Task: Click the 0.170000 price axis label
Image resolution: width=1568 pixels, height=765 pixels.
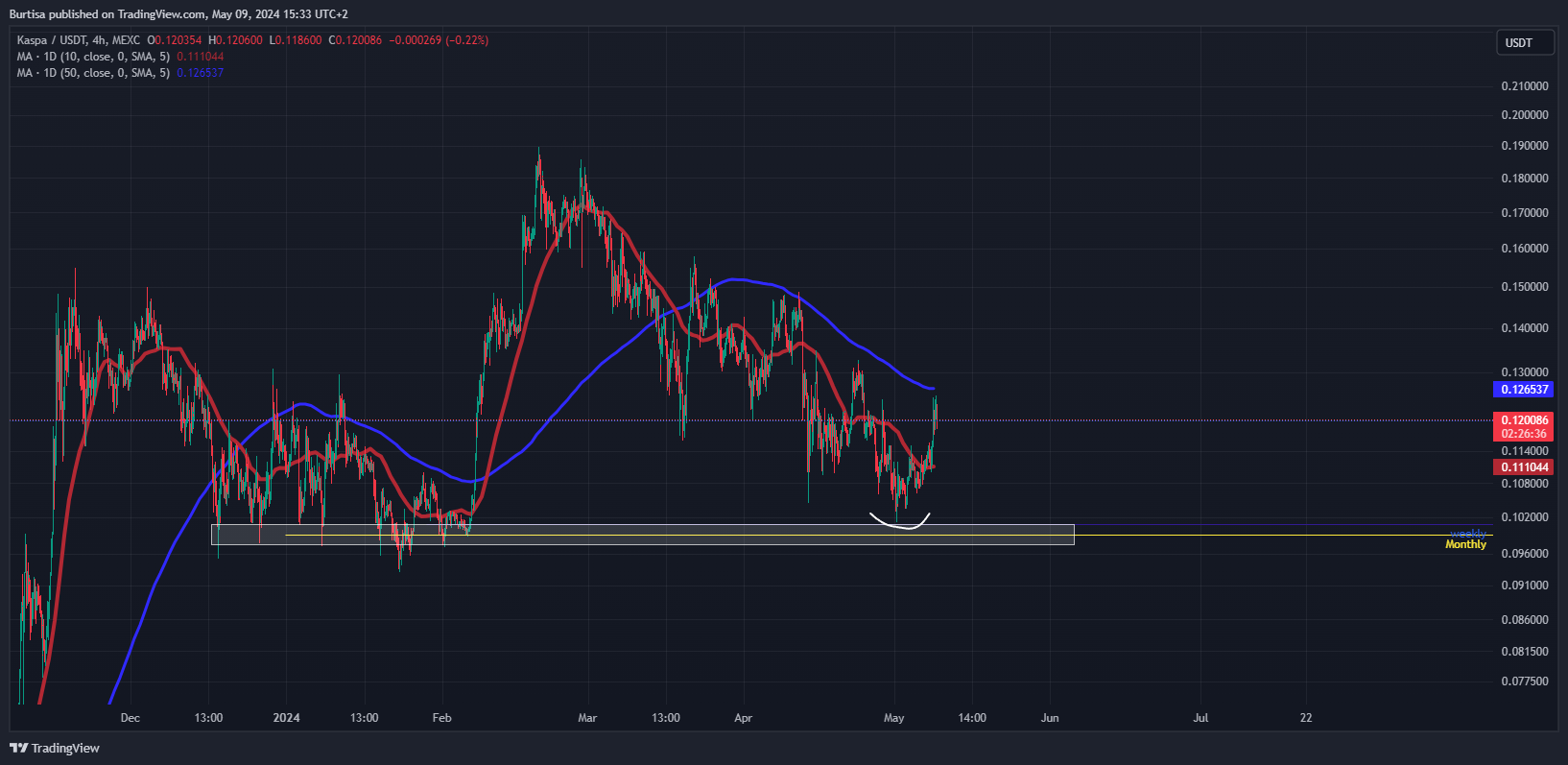Action: 1525,213
